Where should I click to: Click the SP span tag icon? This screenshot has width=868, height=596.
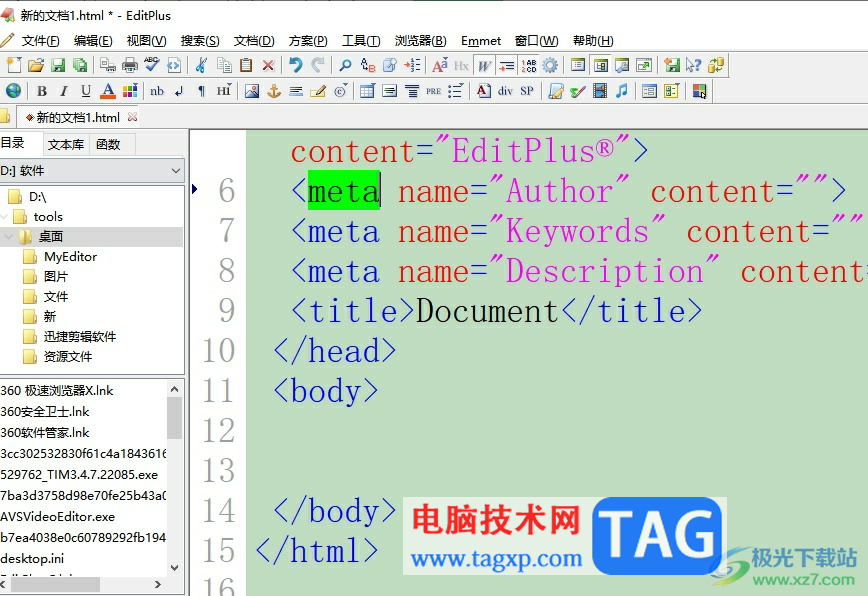click(527, 91)
